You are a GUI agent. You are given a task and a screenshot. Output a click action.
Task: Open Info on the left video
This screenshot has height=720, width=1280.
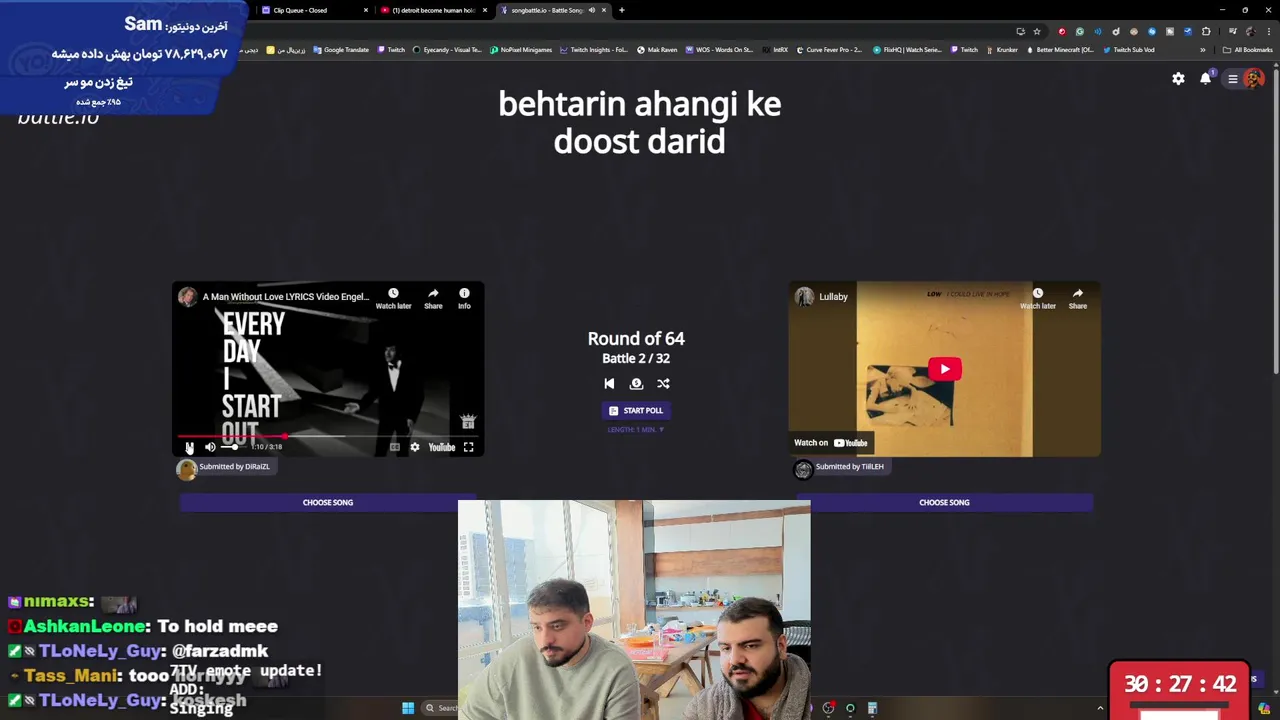coord(464,298)
